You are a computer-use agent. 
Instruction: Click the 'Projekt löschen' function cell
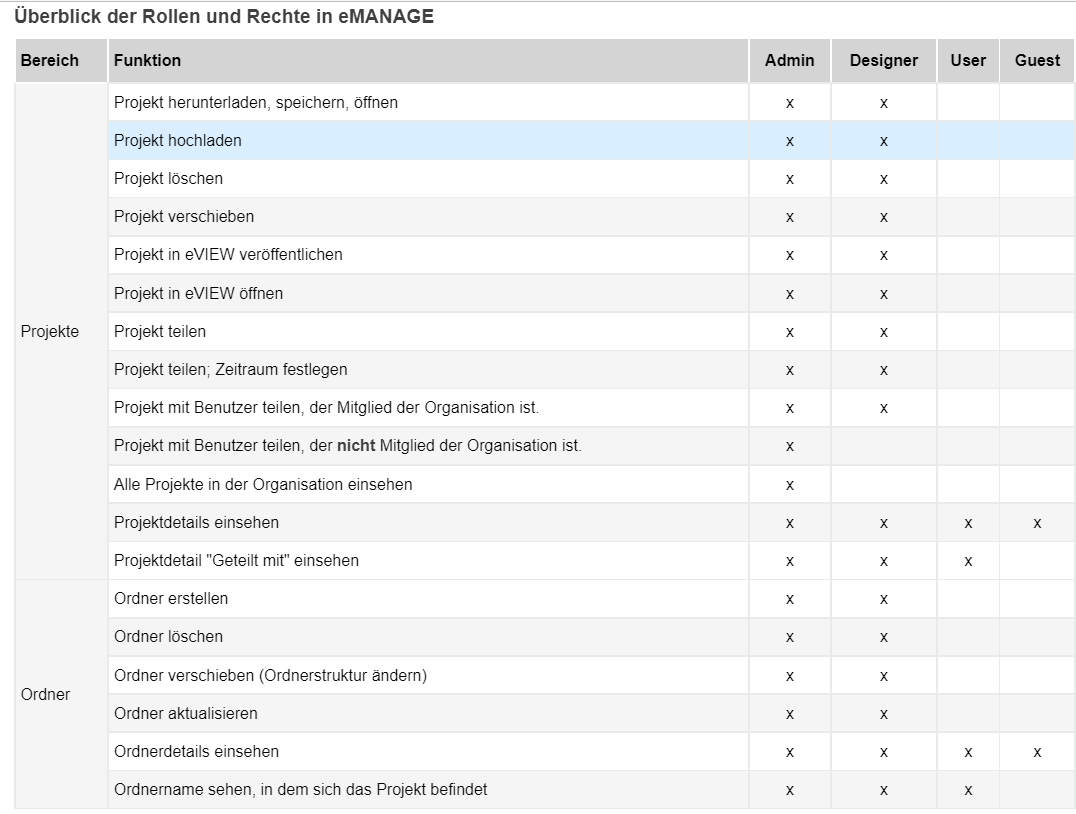[x=428, y=178]
